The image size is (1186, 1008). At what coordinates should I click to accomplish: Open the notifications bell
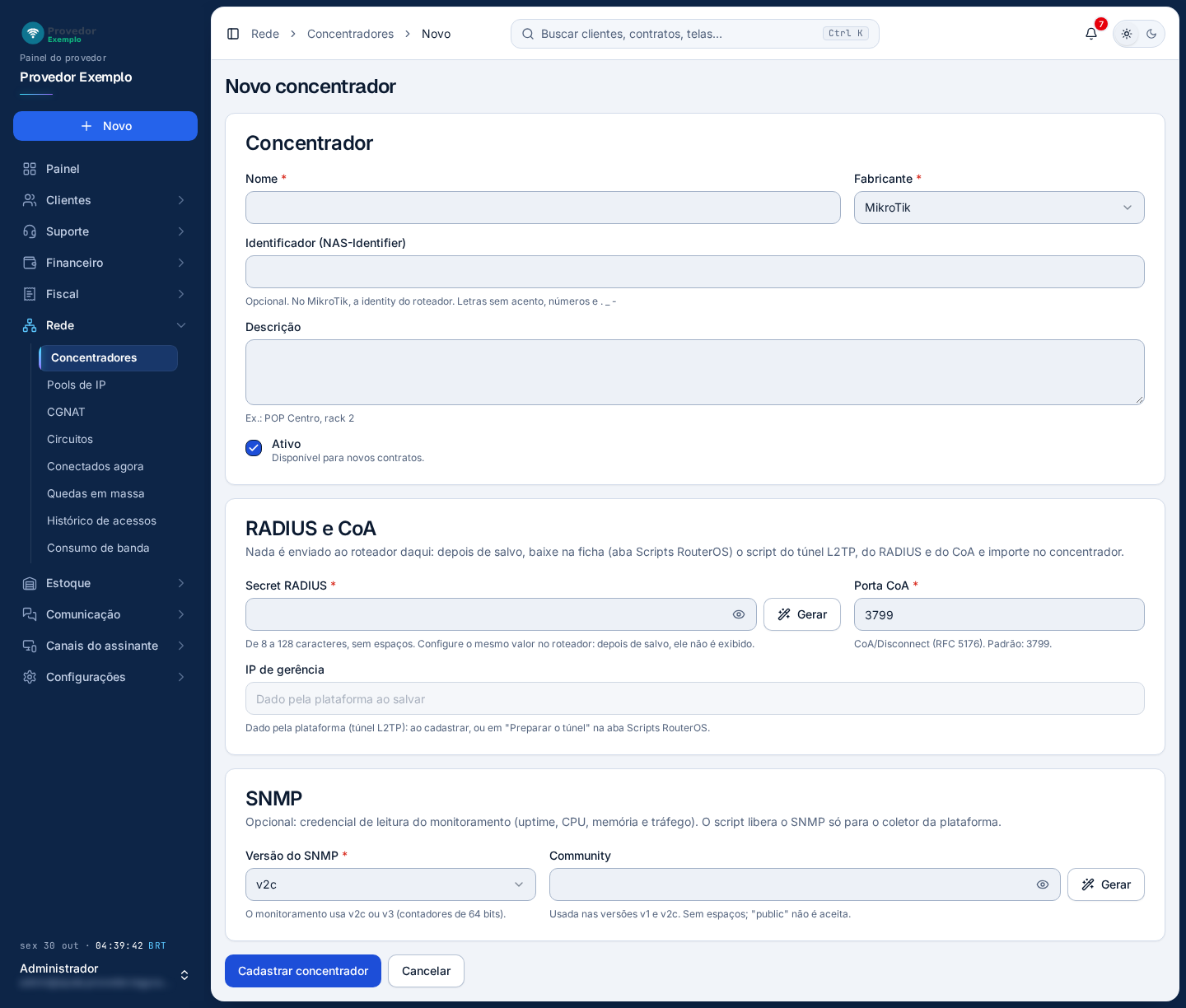coord(1091,34)
